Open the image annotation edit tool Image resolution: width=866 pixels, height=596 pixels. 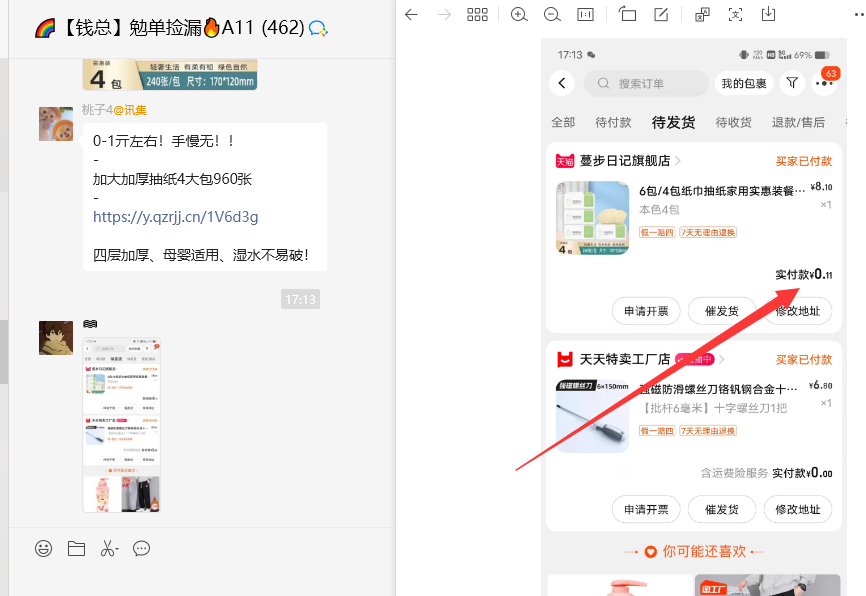662,15
